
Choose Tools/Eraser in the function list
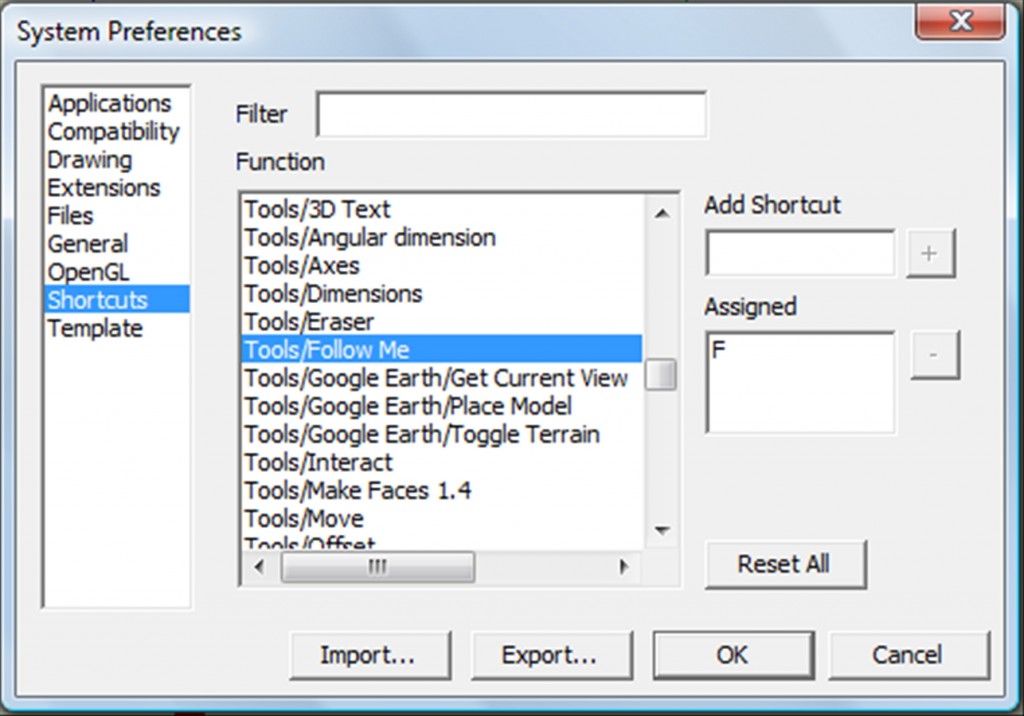coord(310,322)
